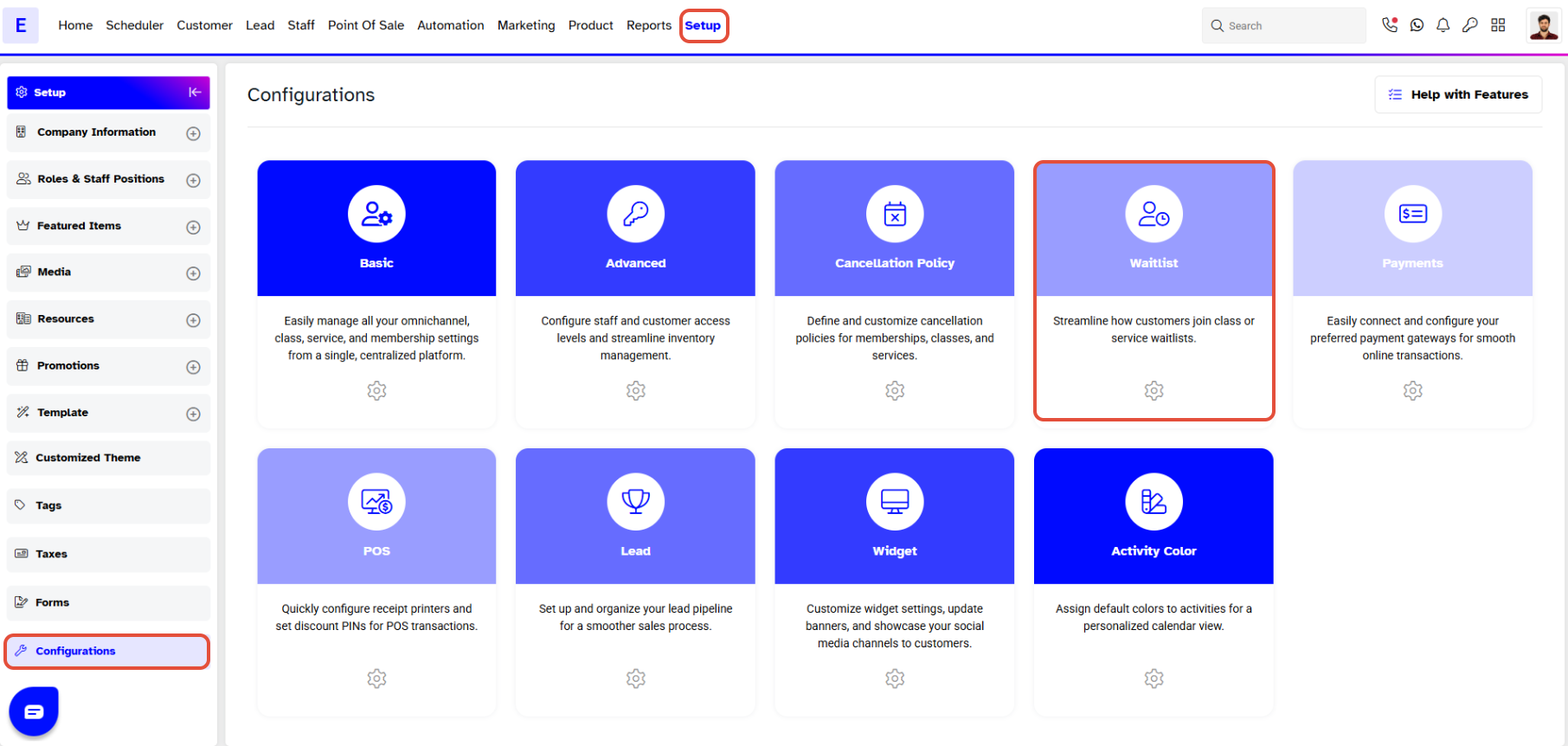Image resolution: width=1568 pixels, height=746 pixels.
Task: Open the Waitlist settings gear icon
Action: point(1154,390)
